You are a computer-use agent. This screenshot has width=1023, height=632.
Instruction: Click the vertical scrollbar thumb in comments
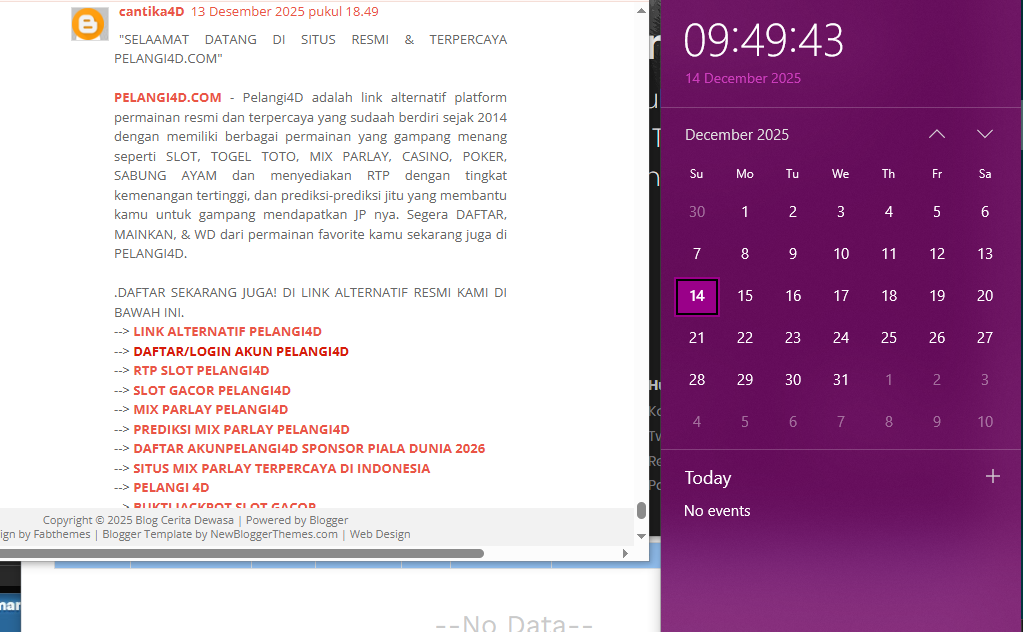(641, 511)
